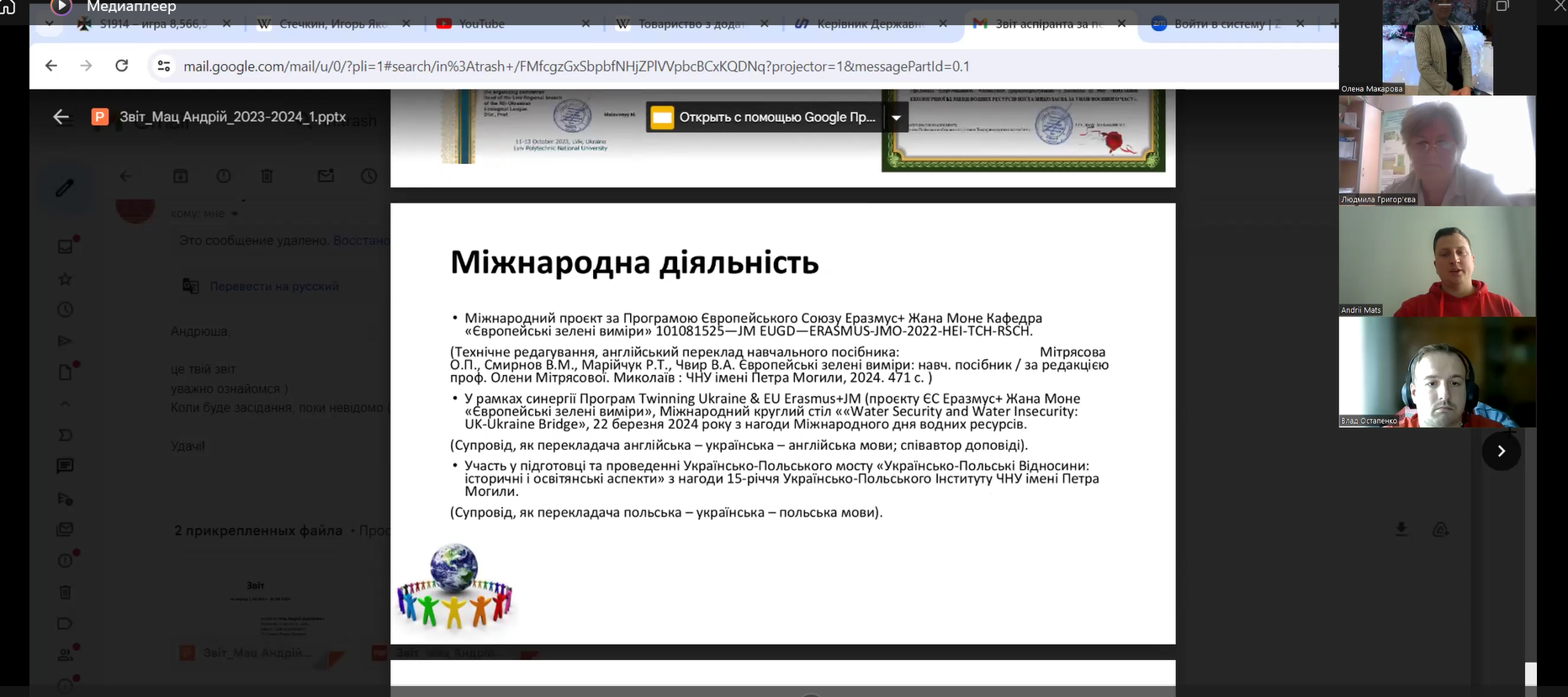Click the browser back arrow
Viewport: 1568px width, 697px height.
tap(51, 66)
